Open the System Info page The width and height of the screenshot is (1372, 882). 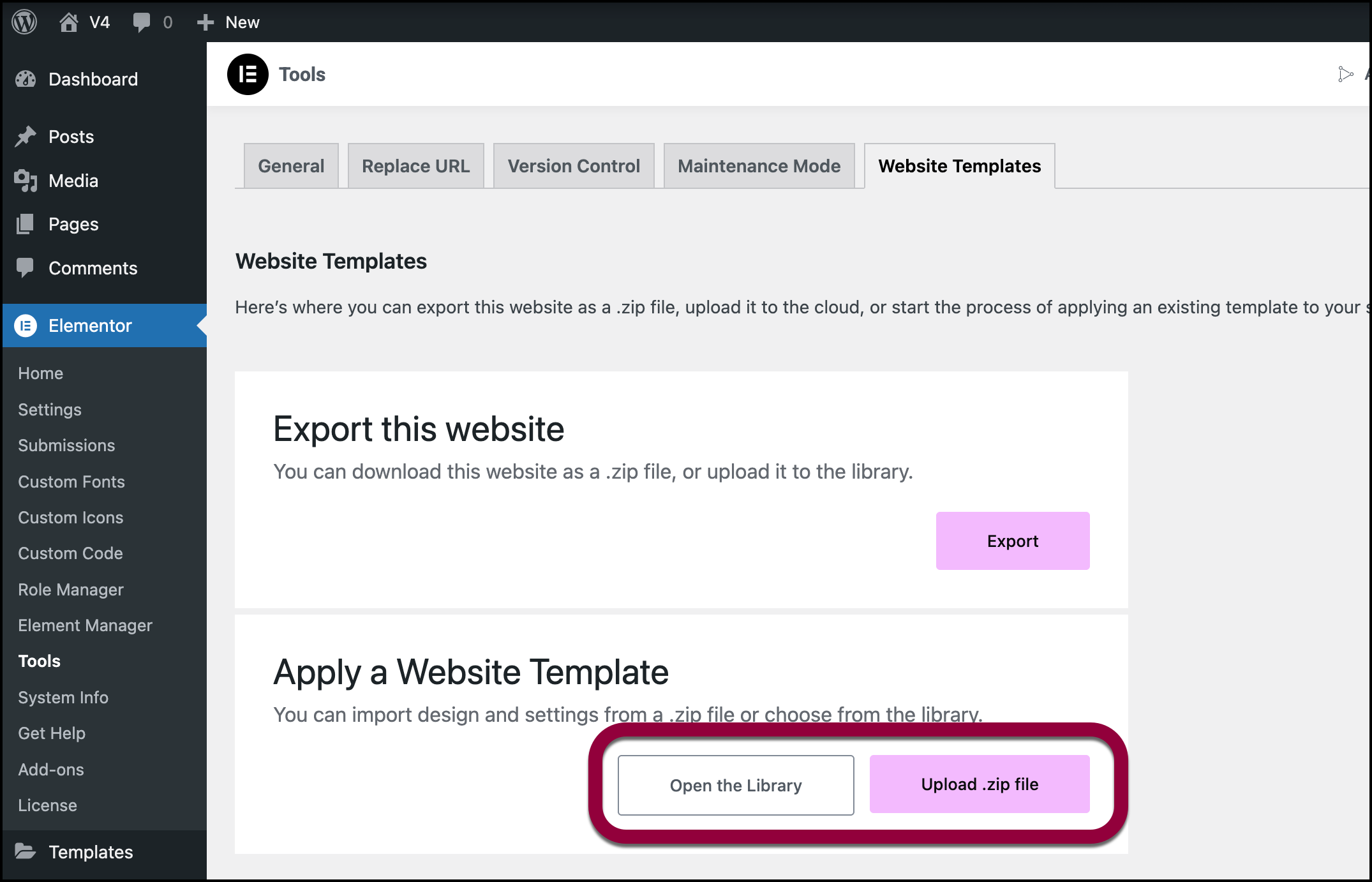tap(63, 698)
